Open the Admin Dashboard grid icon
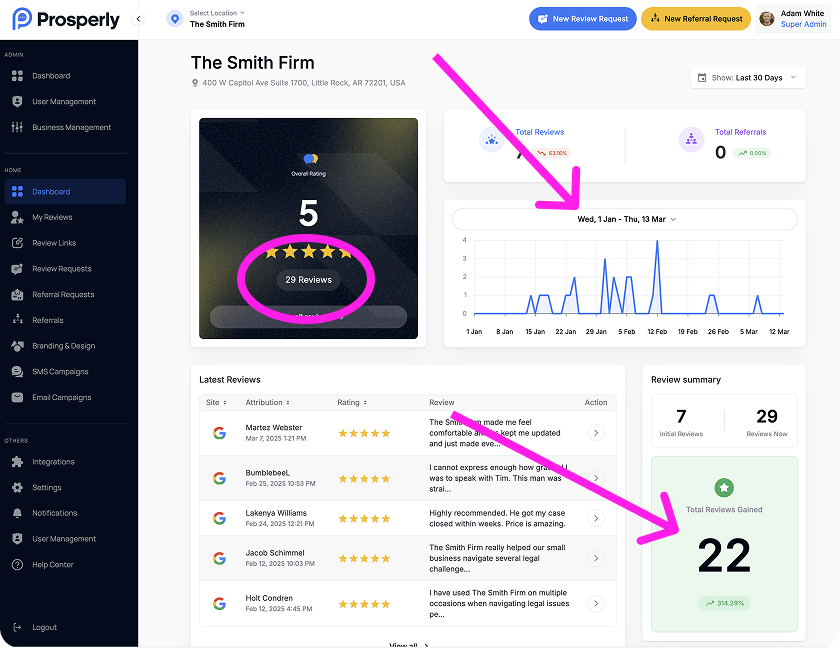The image size is (840, 648). tap(17, 76)
